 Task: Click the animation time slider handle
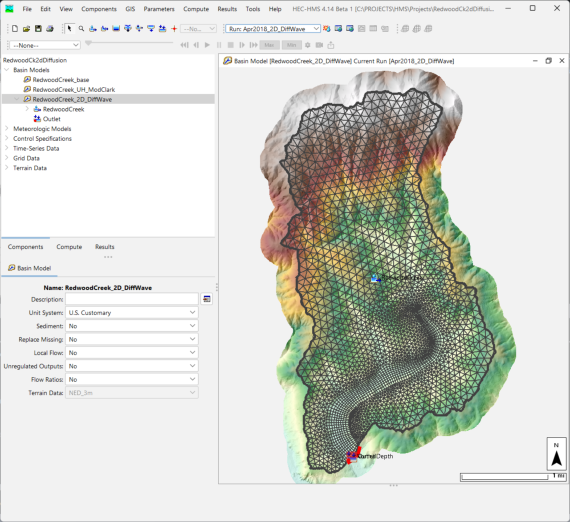tap(88, 43)
